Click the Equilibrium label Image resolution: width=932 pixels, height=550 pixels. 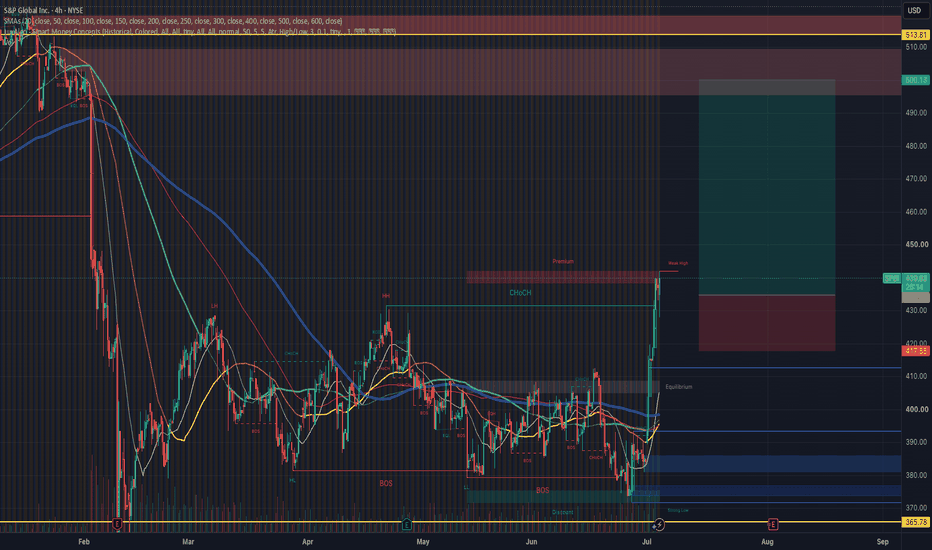point(679,386)
